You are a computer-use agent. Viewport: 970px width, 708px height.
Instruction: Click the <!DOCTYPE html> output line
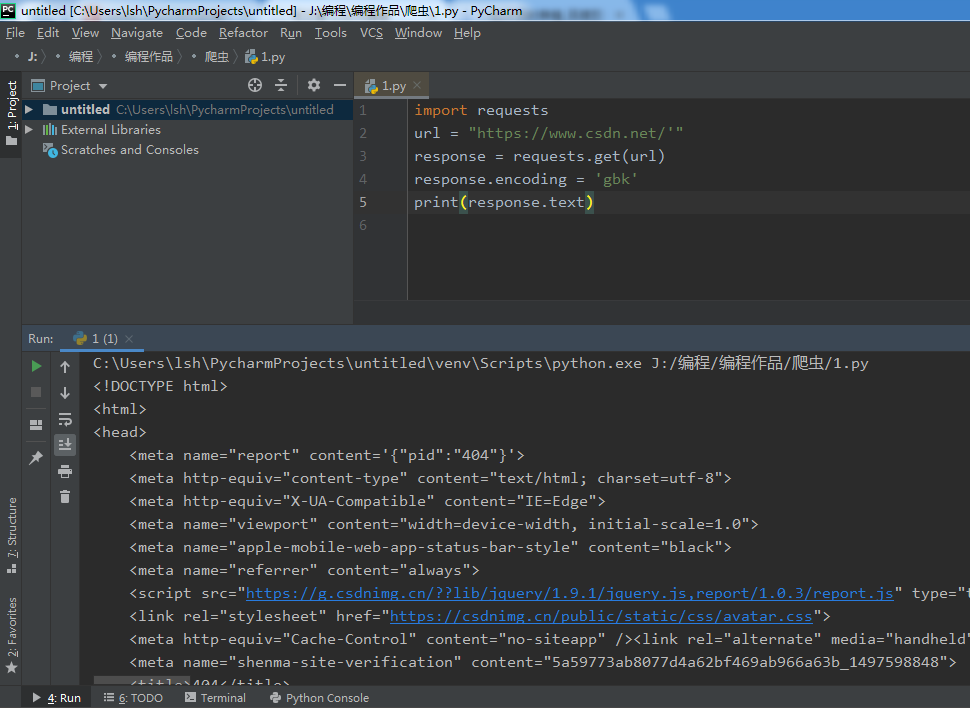click(x=160, y=386)
